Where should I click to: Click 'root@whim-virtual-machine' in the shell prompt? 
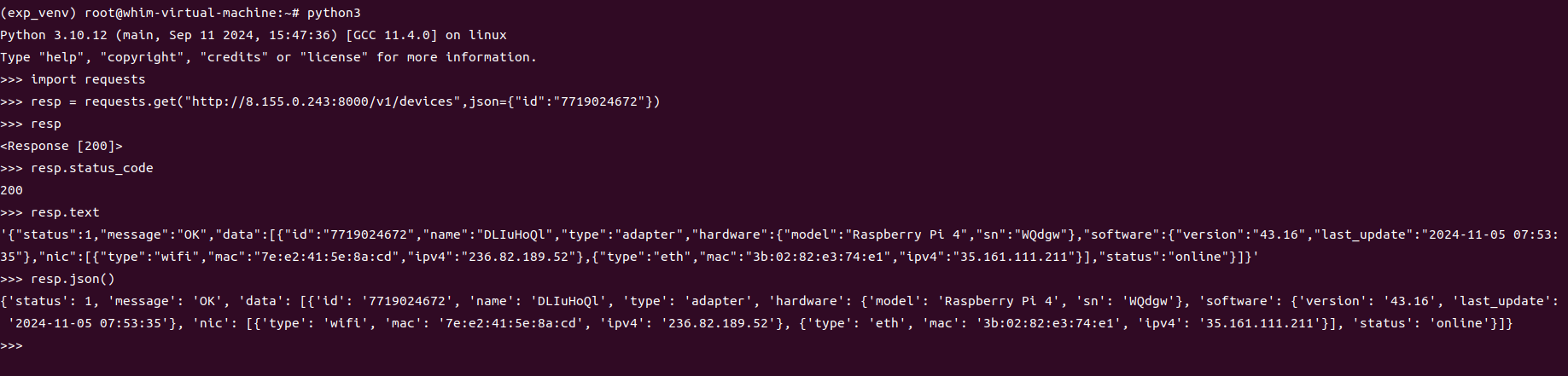(x=180, y=13)
